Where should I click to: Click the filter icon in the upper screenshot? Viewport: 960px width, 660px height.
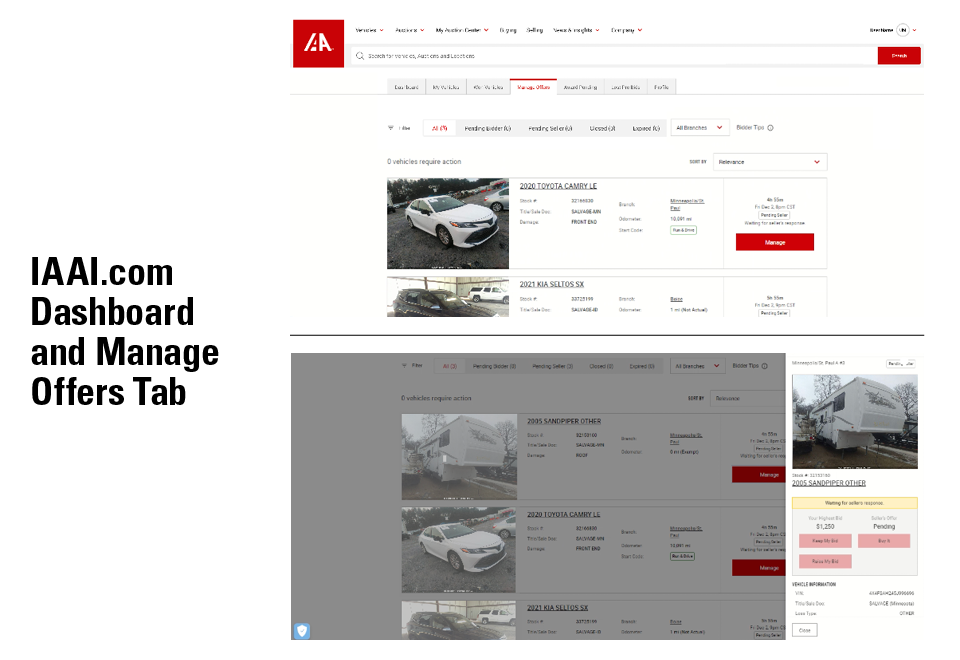point(391,128)
